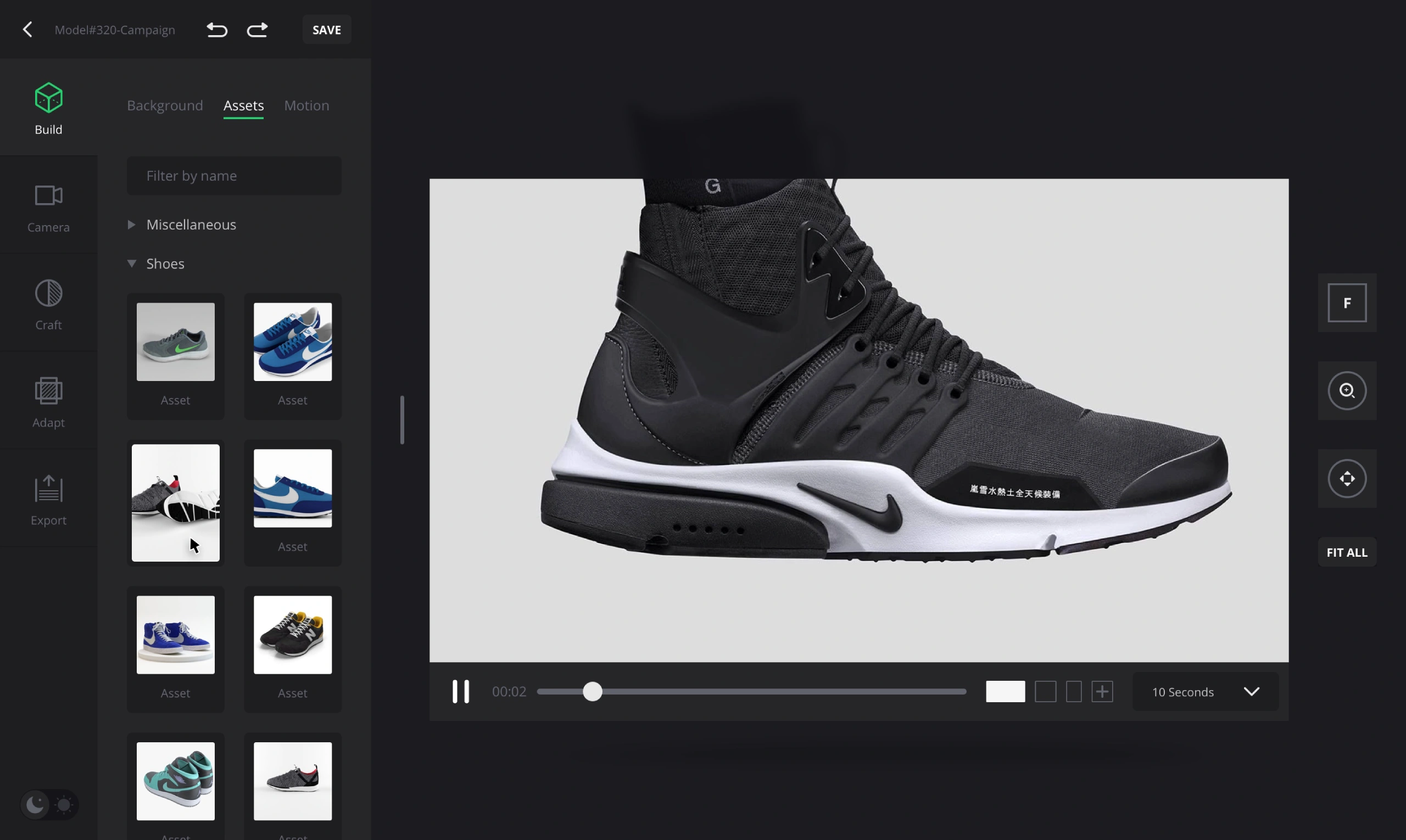The image size is (1406, 840).
Task: Click the playback timeline slider handle
Action: (x=592, y=692)
